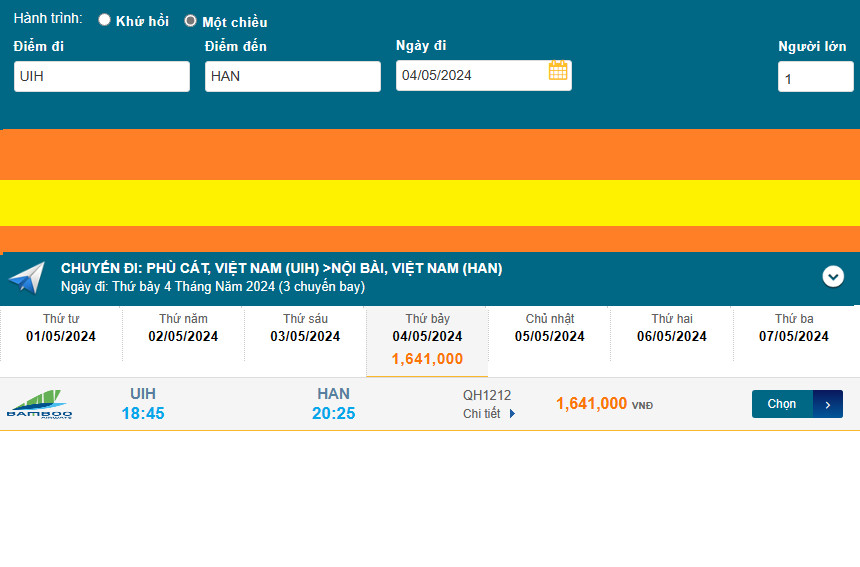Click the Ngày đi date input field
Screen dimensions: 860x567
470,75
